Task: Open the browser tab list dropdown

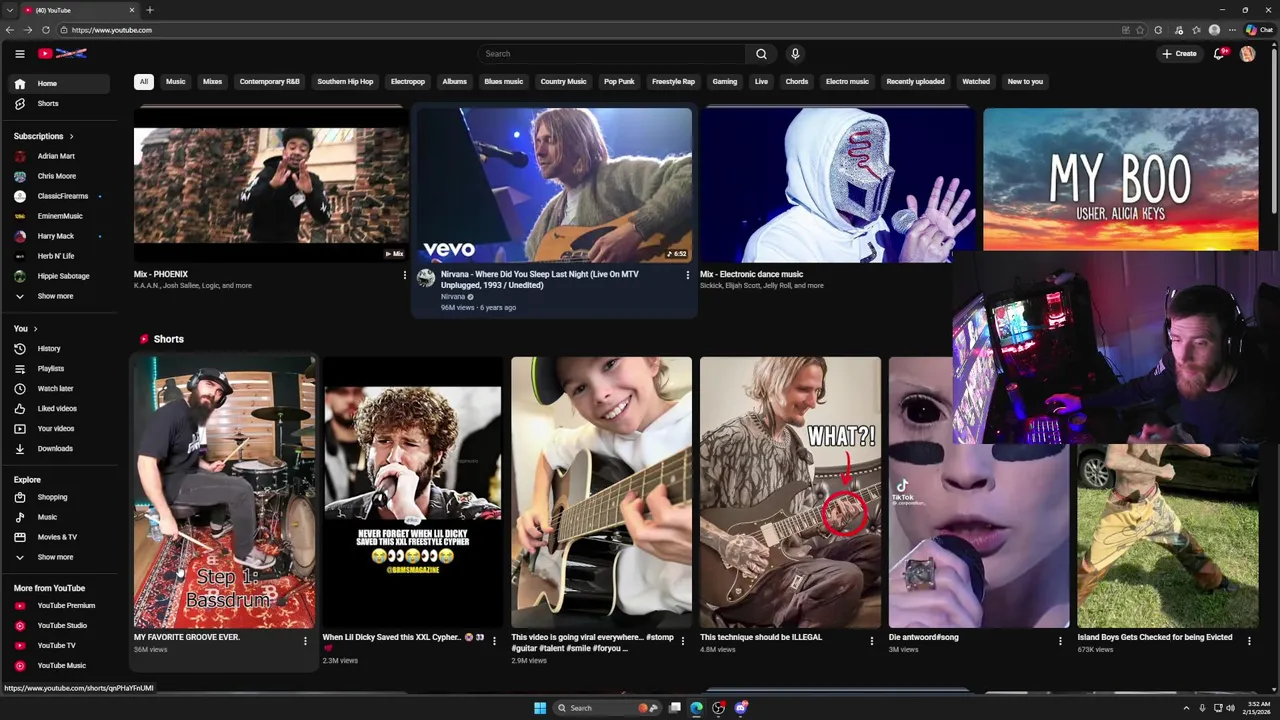Action: 9,10
